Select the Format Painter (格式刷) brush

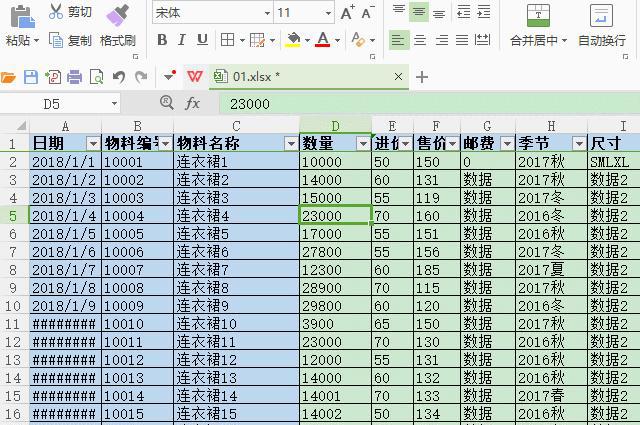point(118,16)
